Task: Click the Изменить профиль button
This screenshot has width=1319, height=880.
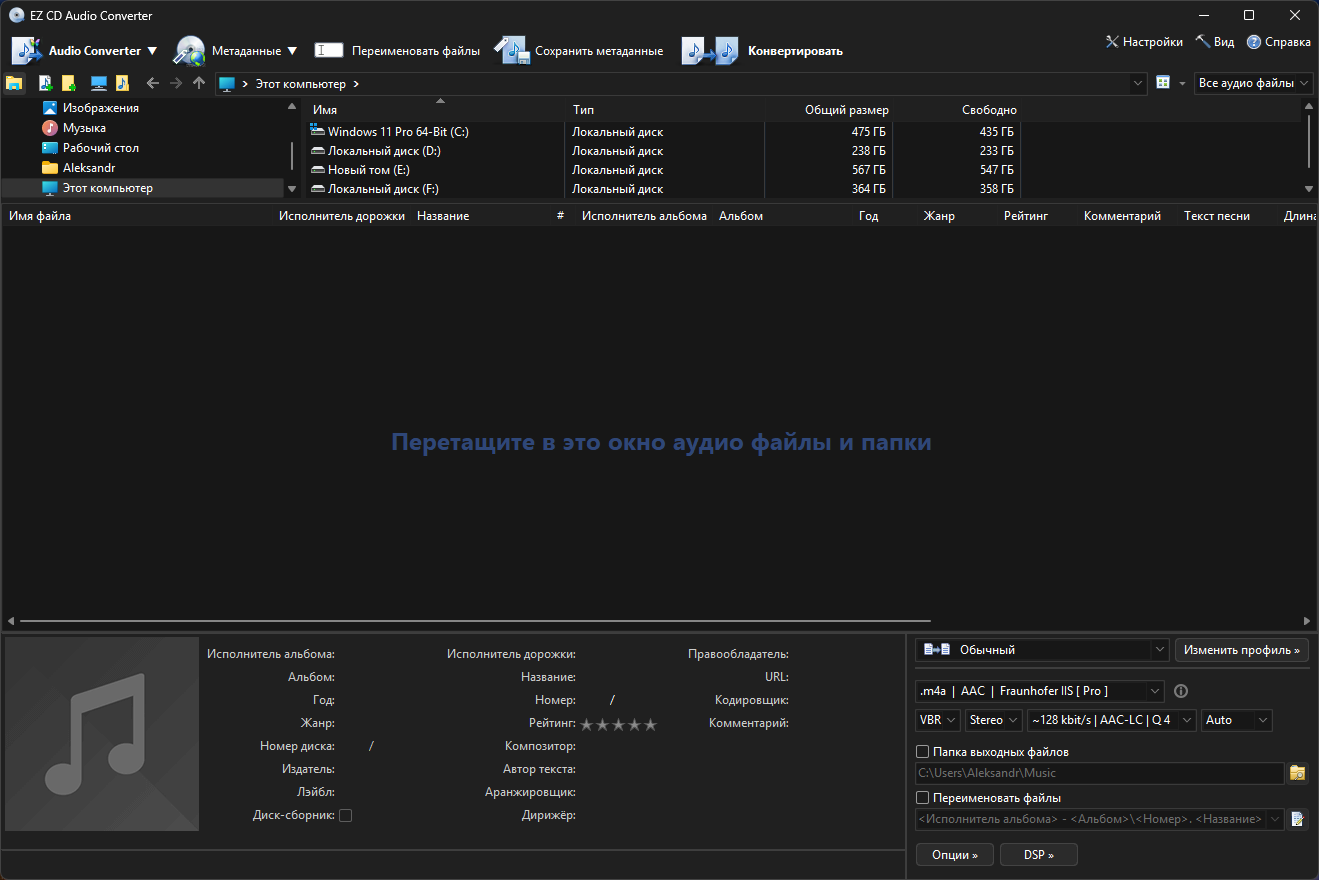Action: [x=1241, y=650]
